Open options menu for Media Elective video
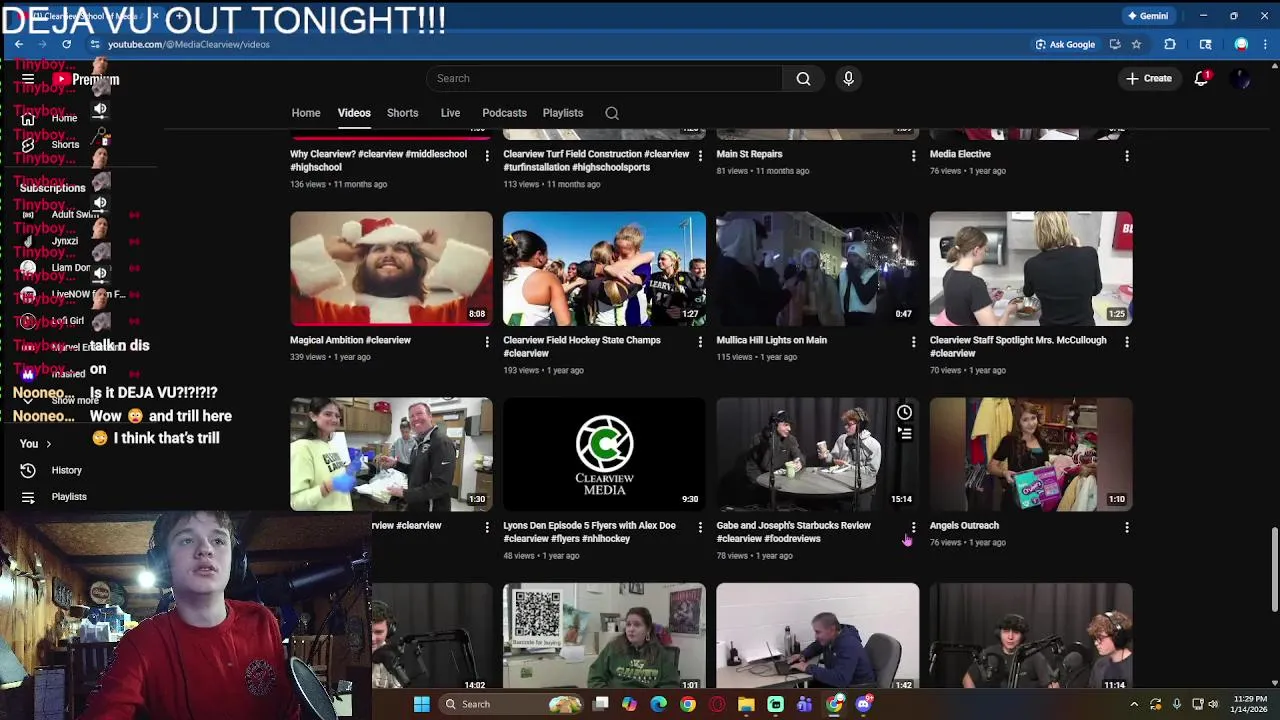The width and height of the screenshot is (1280, 720). tap(1127, 156)
